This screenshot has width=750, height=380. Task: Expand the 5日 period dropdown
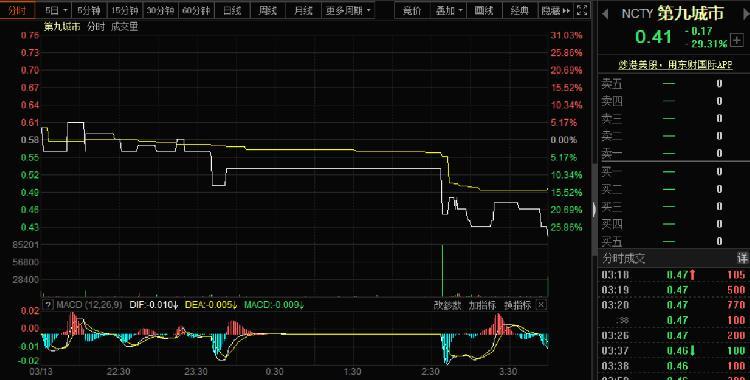click(x=56, y=11)
